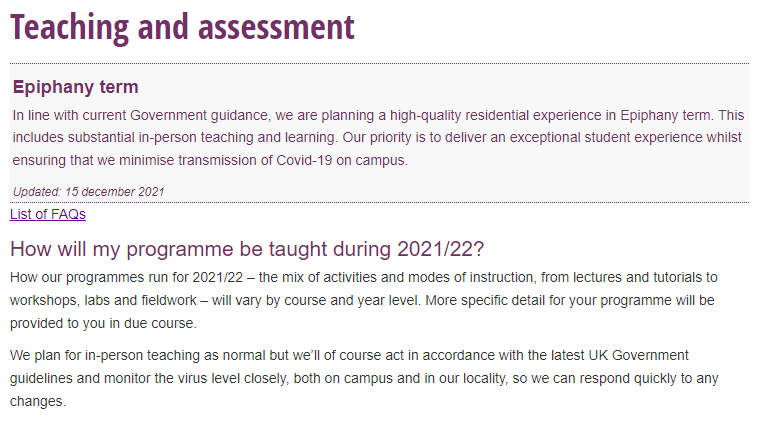Viewport: 761px width, 425px height.
Task: Click the Teaching and assessment page title
Action: pos(182,27)
